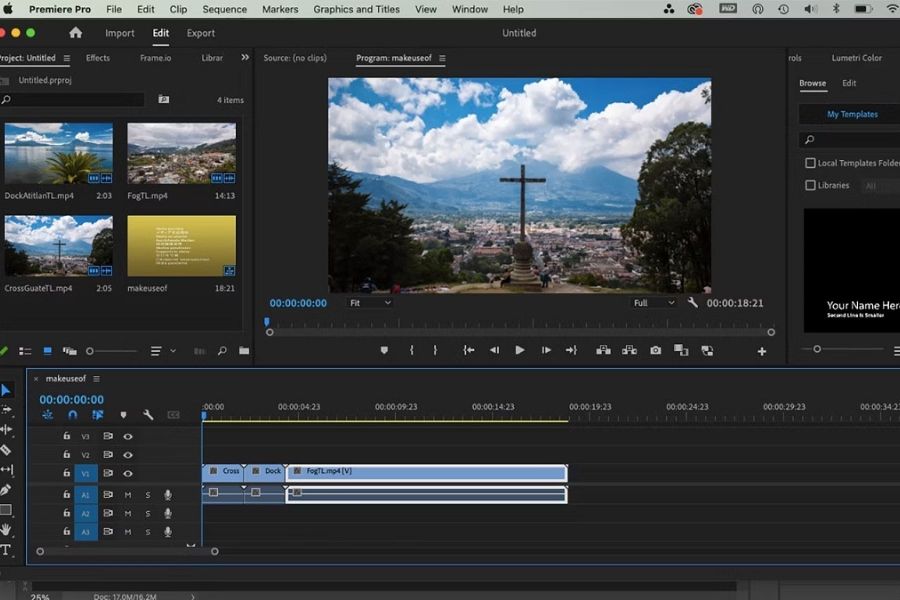Click the Export workspace button
The height and width of the screenshot is (600, 900).
(x=201, y=33)
